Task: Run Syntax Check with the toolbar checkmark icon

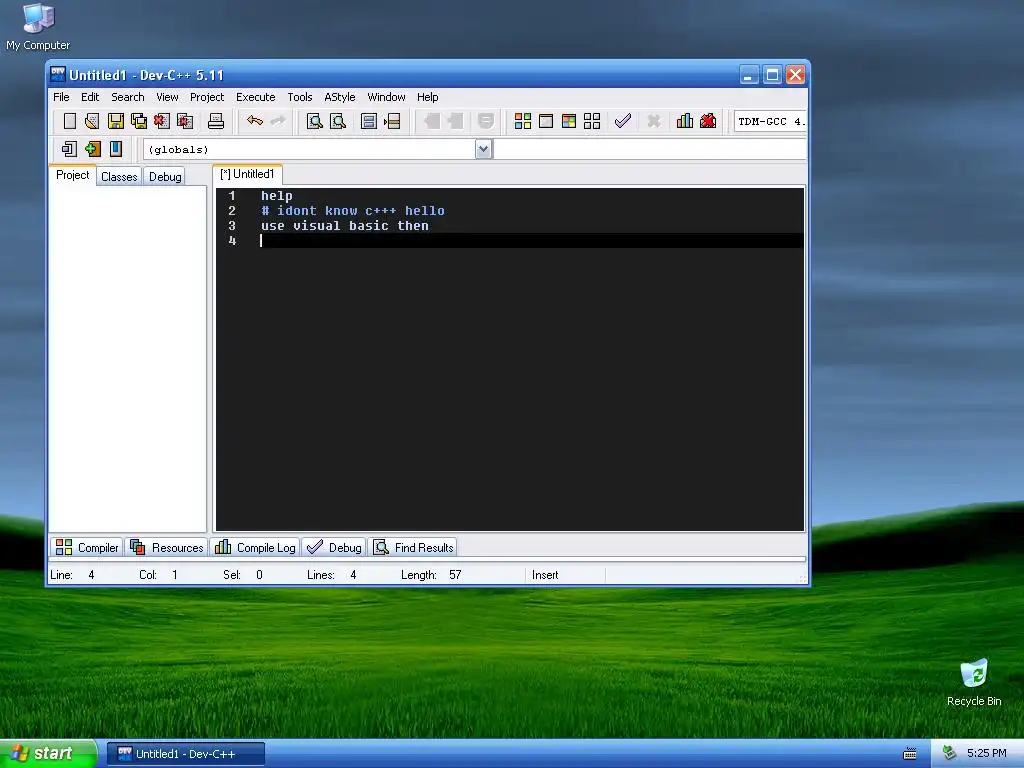Action: (622, 121)
